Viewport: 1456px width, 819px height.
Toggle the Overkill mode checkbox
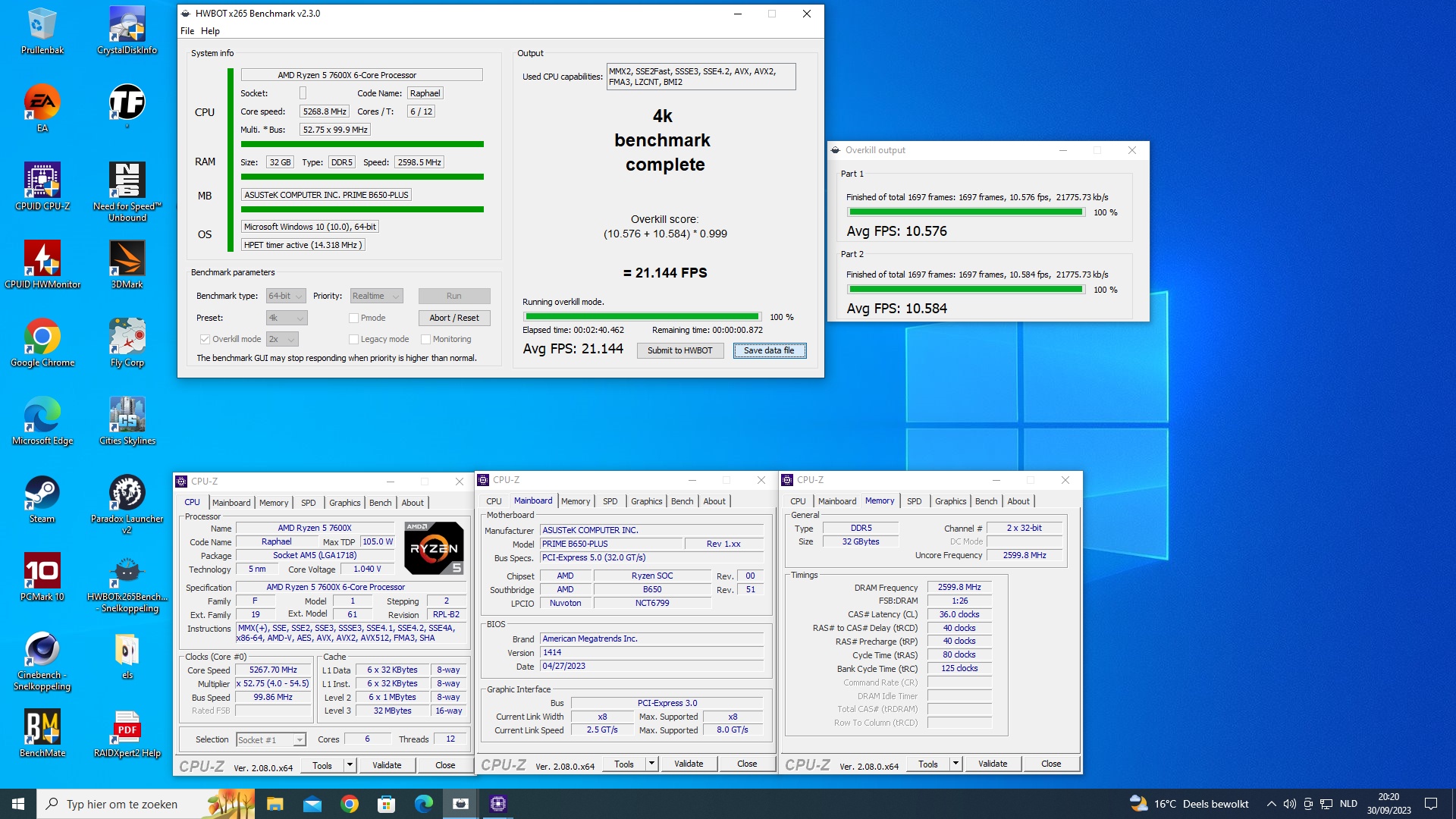tap(205, 339)
